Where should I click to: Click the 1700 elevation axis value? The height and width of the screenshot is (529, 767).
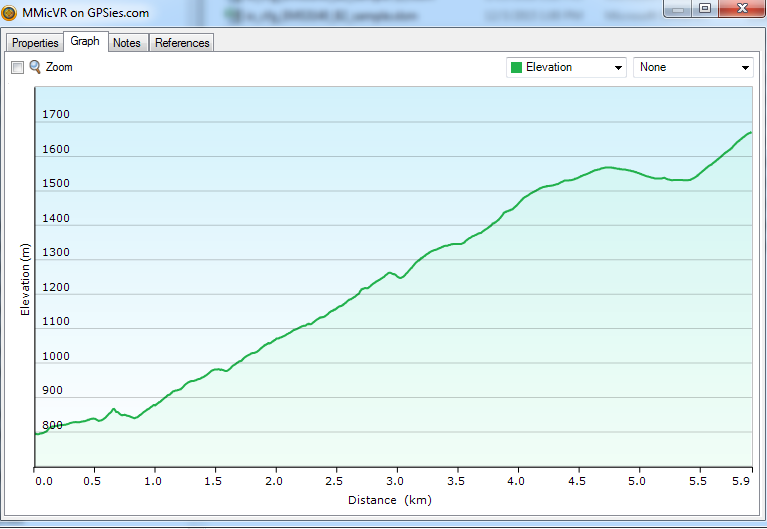coord(56,115)
